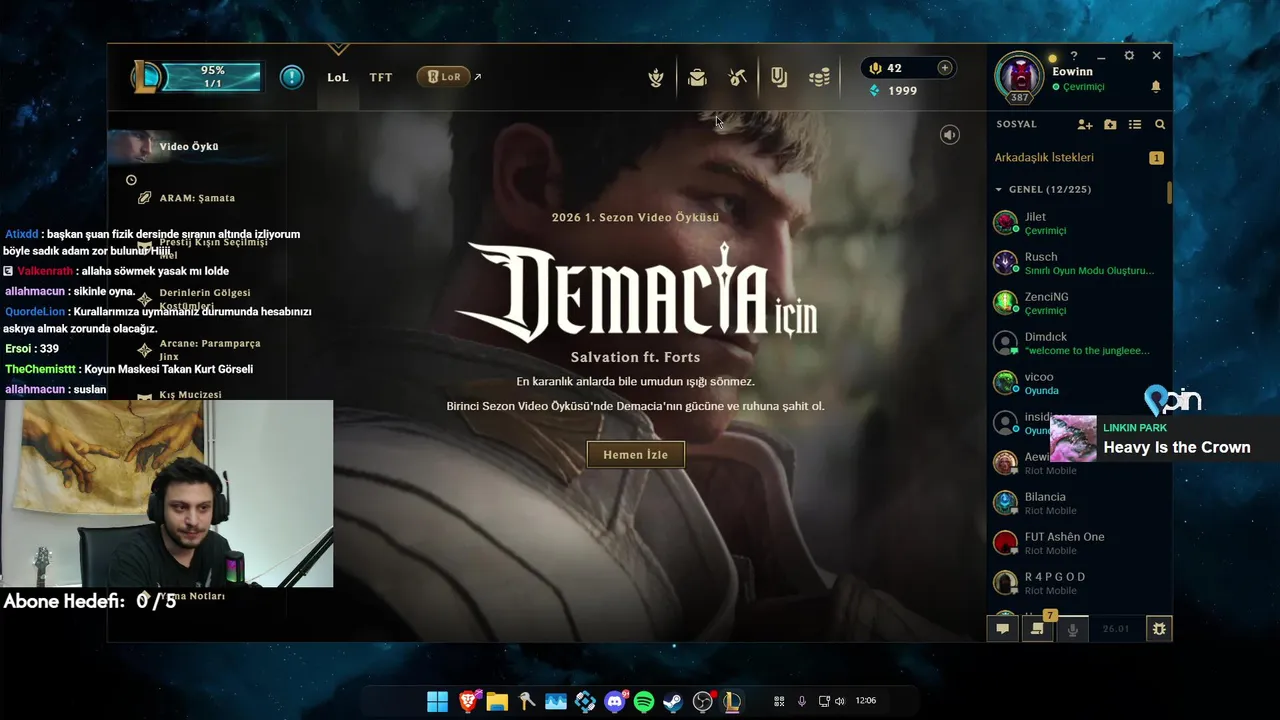Open the Store coins icon
This screenshot has width=1280, height=720.
pyautogui.click(x=820, y=77)
